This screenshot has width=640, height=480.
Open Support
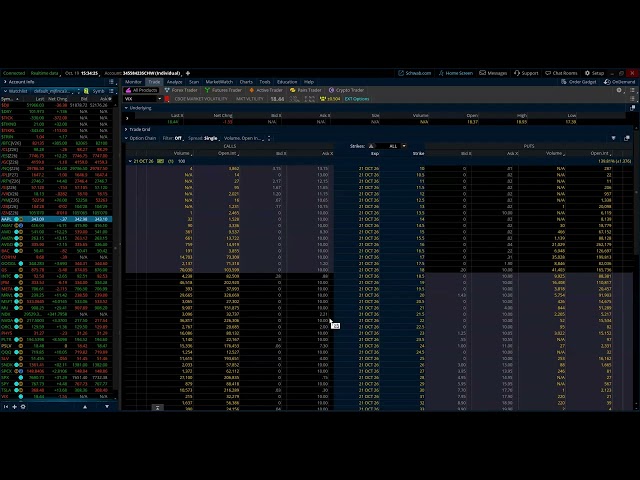click(526, 73)
